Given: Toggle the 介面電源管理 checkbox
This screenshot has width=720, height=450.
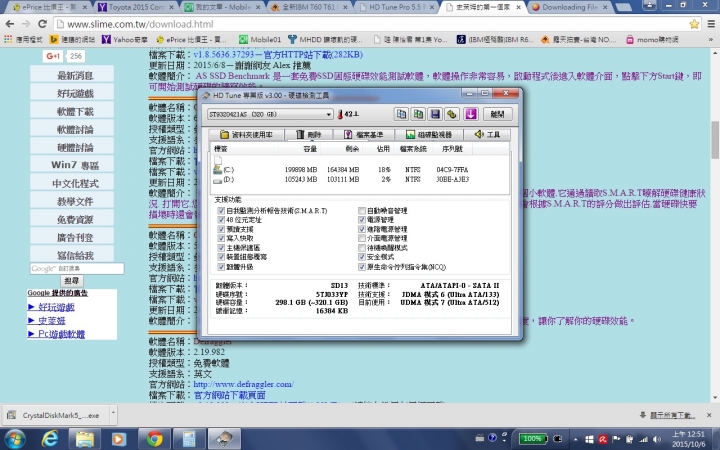Looking at the screenshot, I should [362, 238].
